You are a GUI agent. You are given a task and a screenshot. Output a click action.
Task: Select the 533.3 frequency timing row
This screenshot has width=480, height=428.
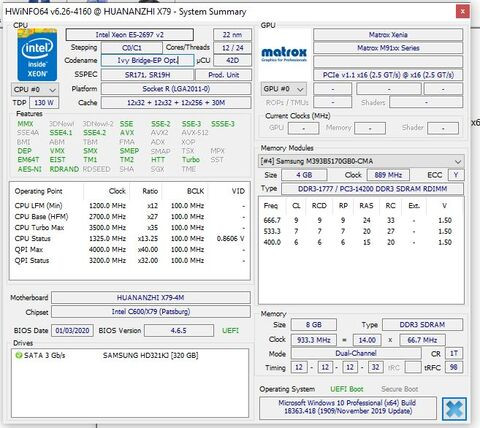click(x=361, y=231)
